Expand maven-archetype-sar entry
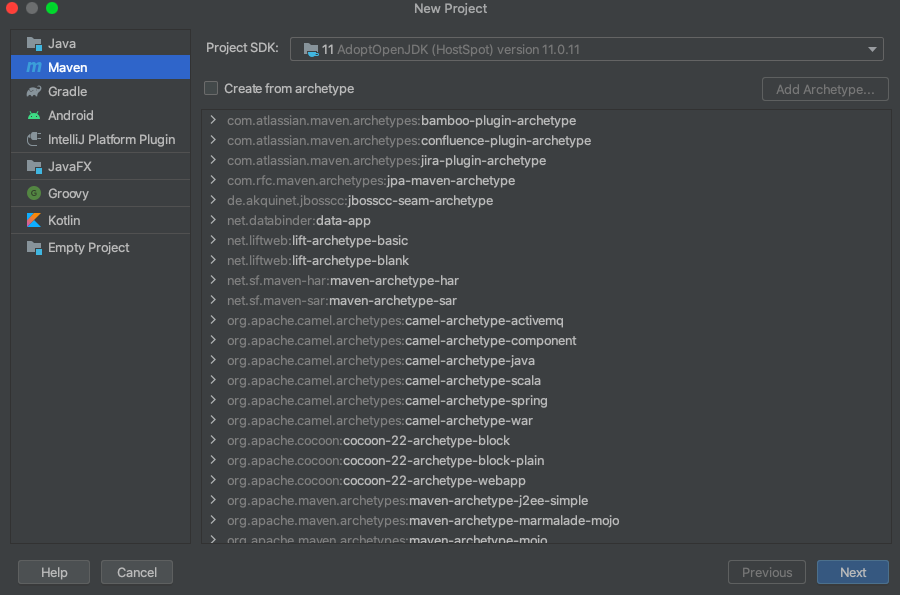The image size is (900, 595). point(213,300)
